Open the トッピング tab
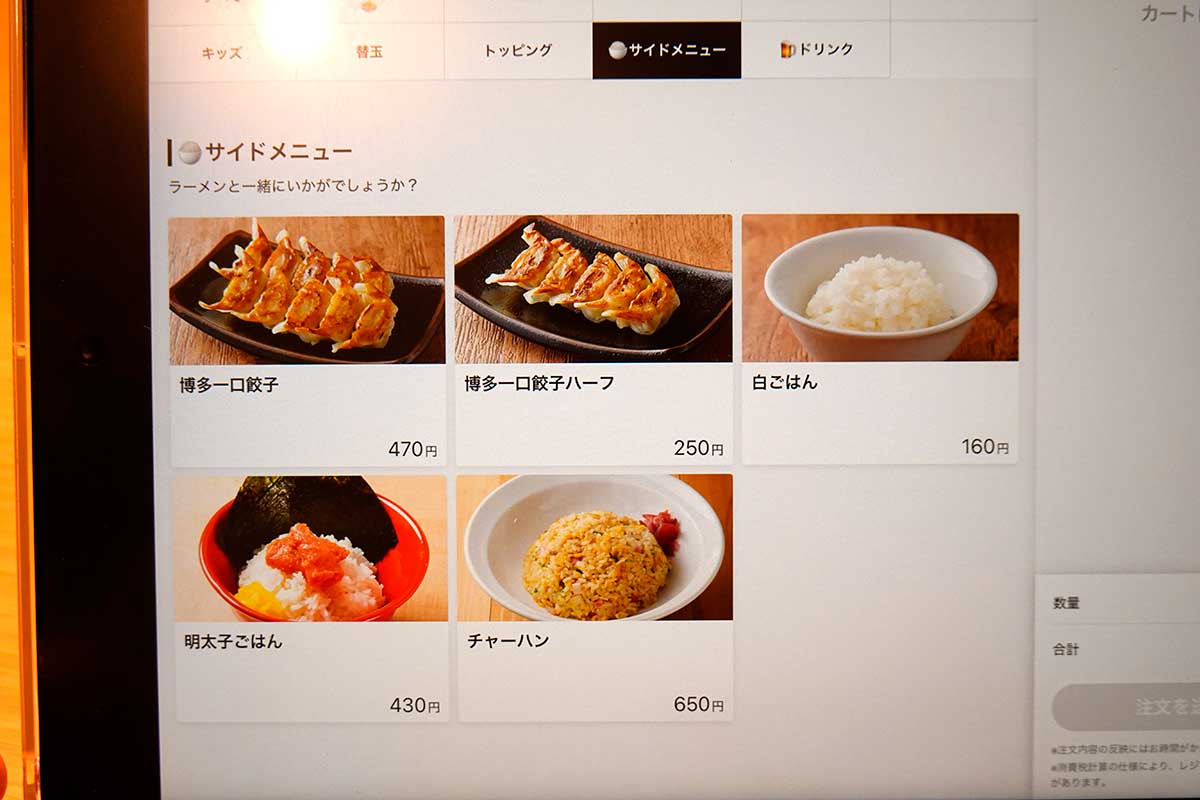Viewport: 1200px width, 800px height. point(518,51)
